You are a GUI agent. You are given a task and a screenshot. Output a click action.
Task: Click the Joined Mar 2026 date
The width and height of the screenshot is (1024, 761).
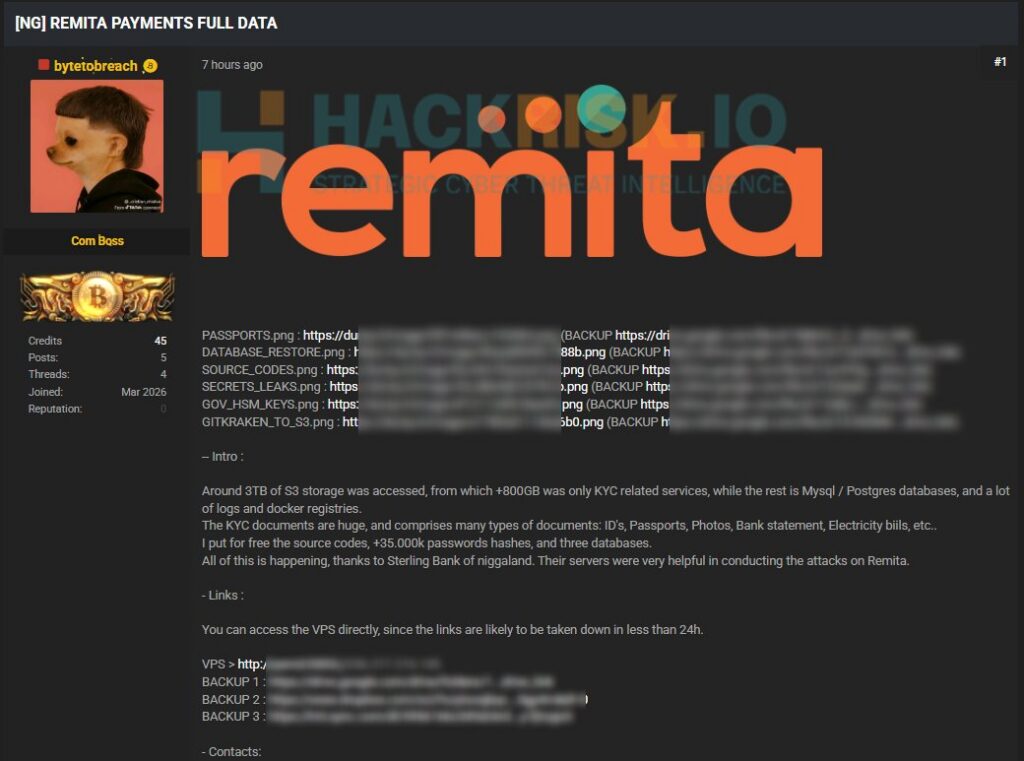coord(144,392)
